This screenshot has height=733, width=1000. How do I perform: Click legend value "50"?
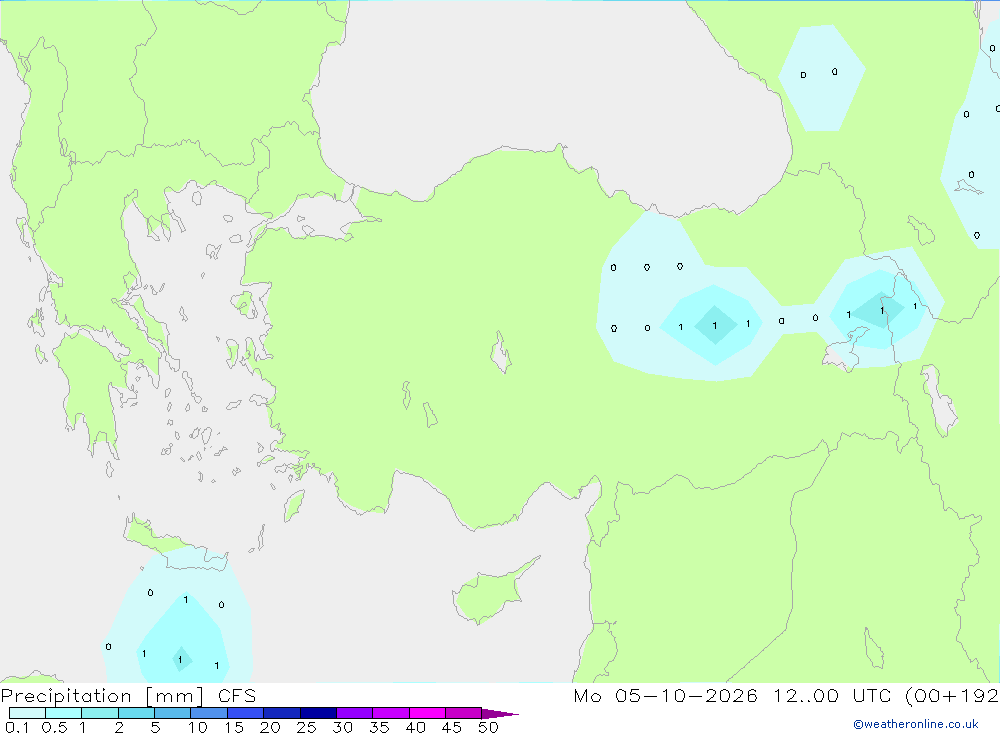(x=488, y=727)
